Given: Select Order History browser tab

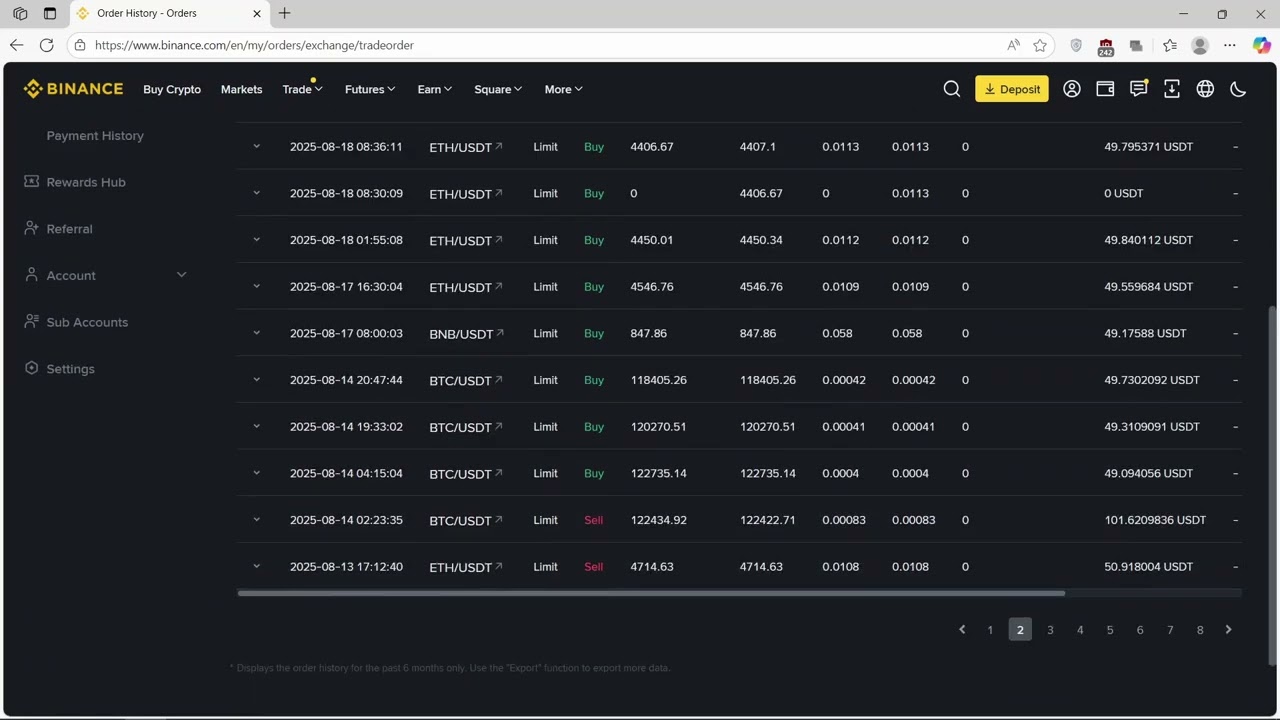Looking at the screenshot, I should tap(168, 14).
